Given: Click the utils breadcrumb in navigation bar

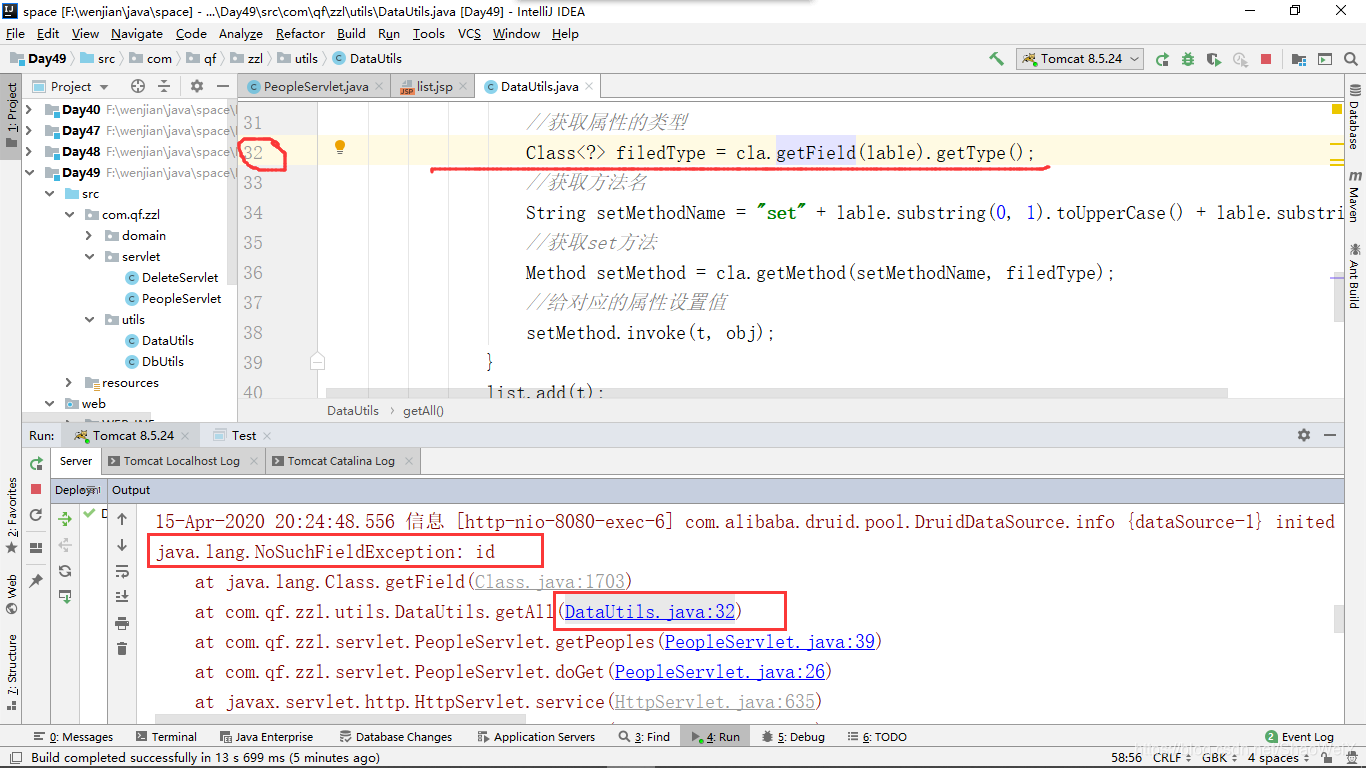Looking at the screenshot, I should [298, 59].
